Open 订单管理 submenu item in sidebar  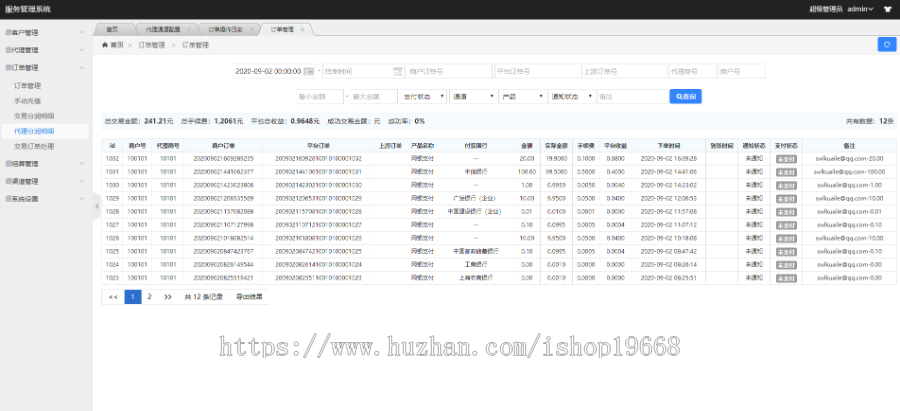click(27, 86)
